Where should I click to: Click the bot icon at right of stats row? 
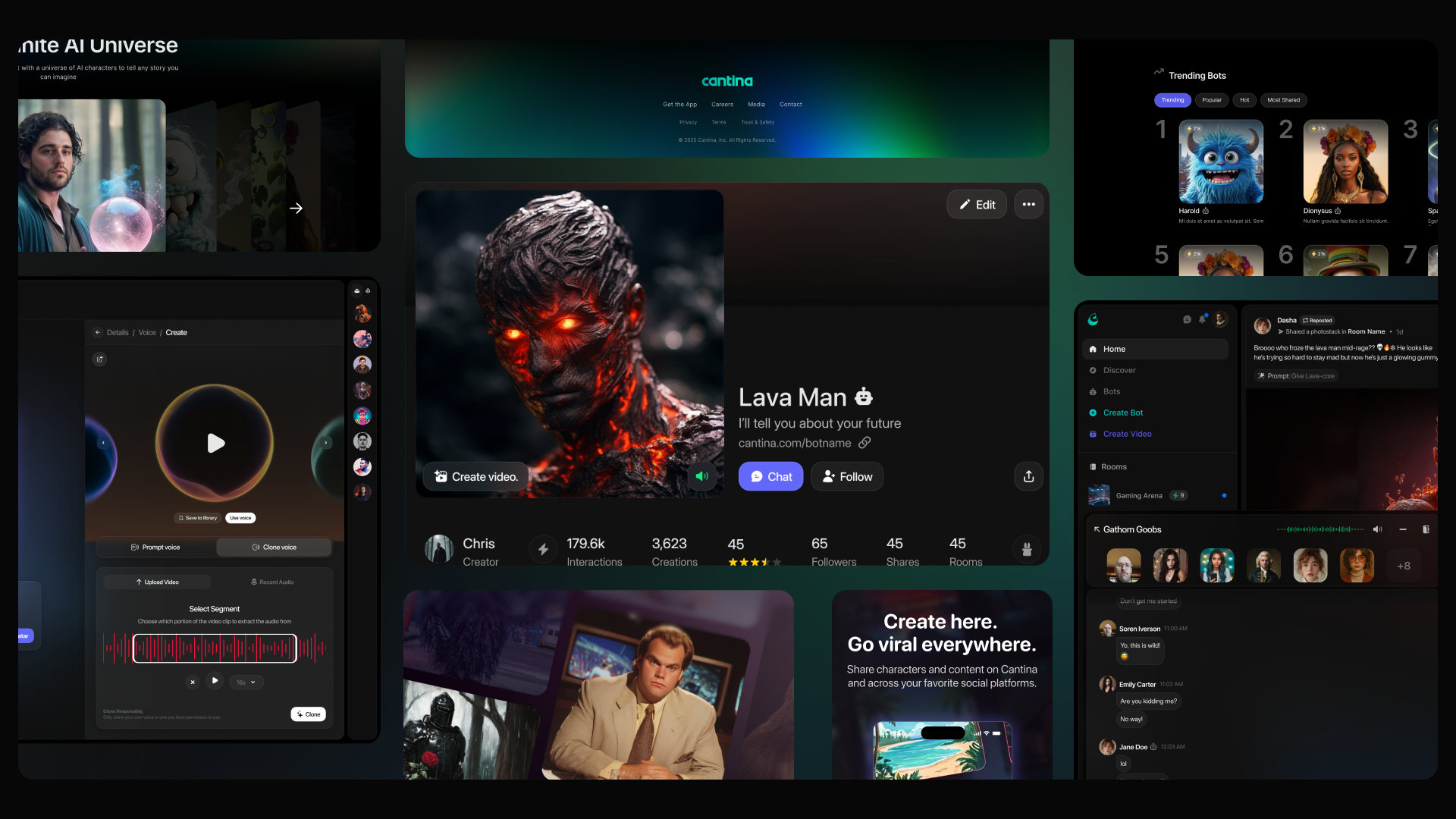1027,550
